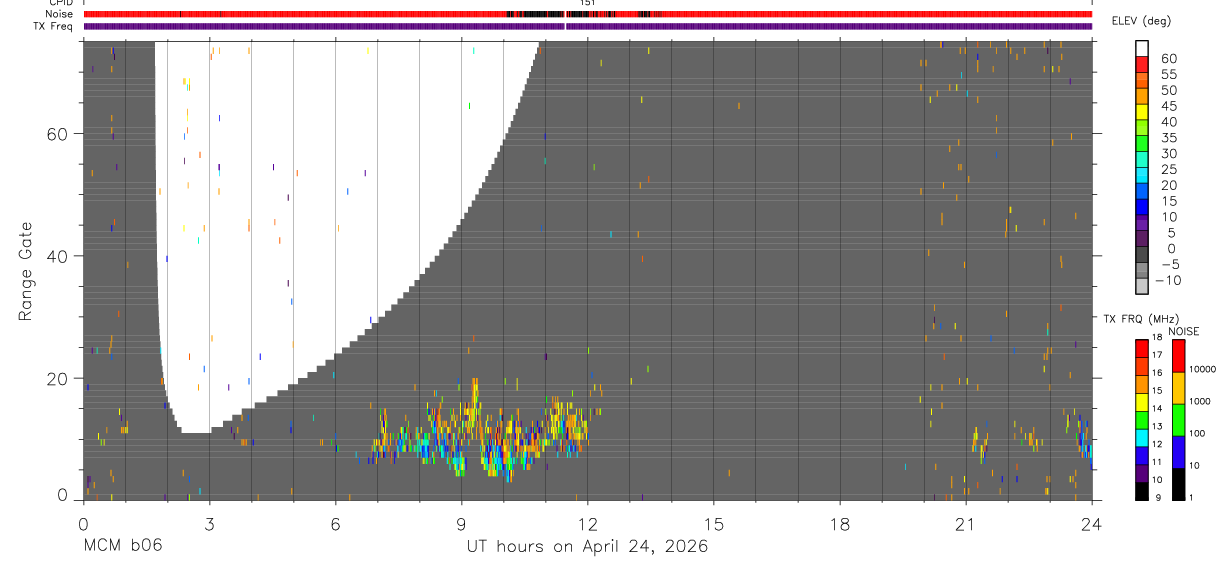Click the '9' tick label on time axis
Screen dimensions: 1228x567
click(x=461, y=524)
